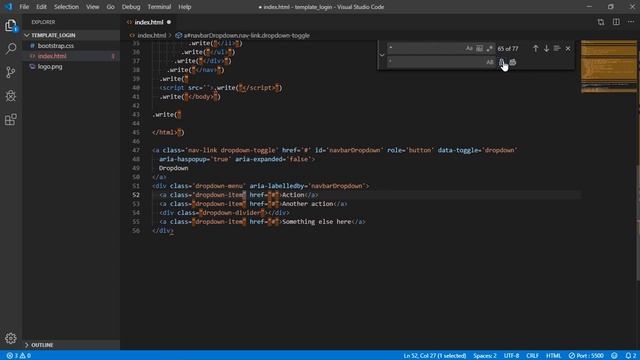
Task: Select index.html in the explorer
Action: click(52, 56)
